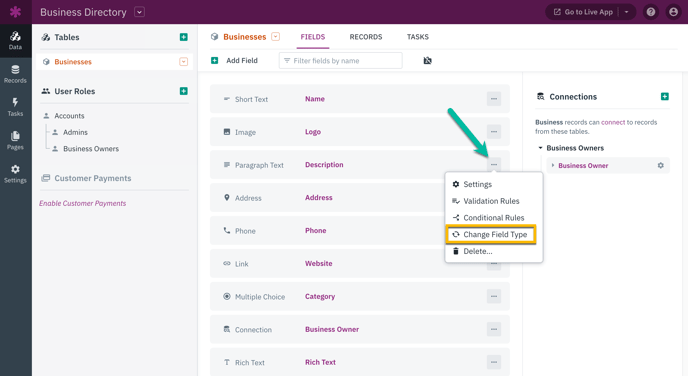Open the Data section in sidebar

15,40
